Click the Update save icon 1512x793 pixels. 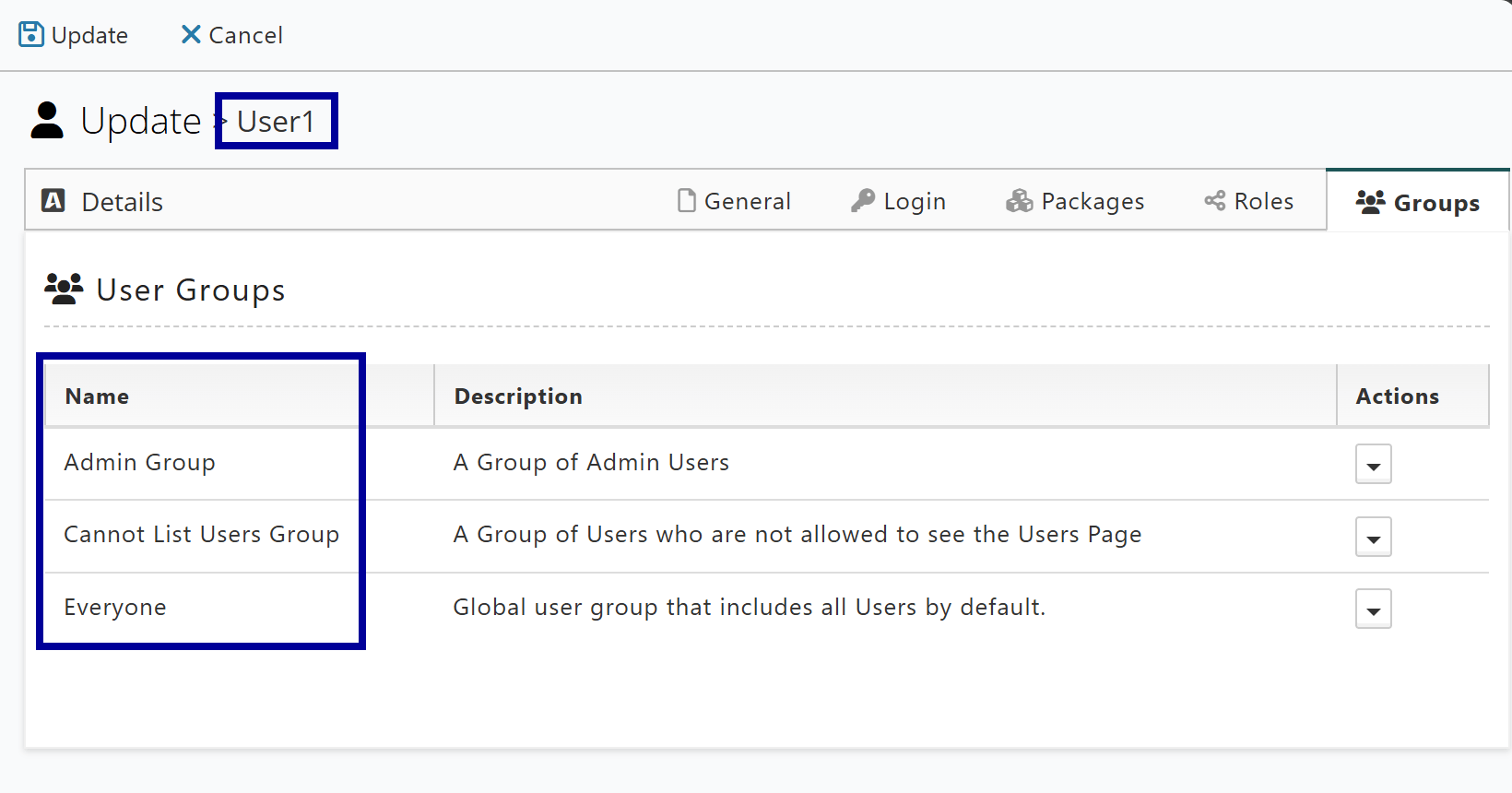click(31, 34)
